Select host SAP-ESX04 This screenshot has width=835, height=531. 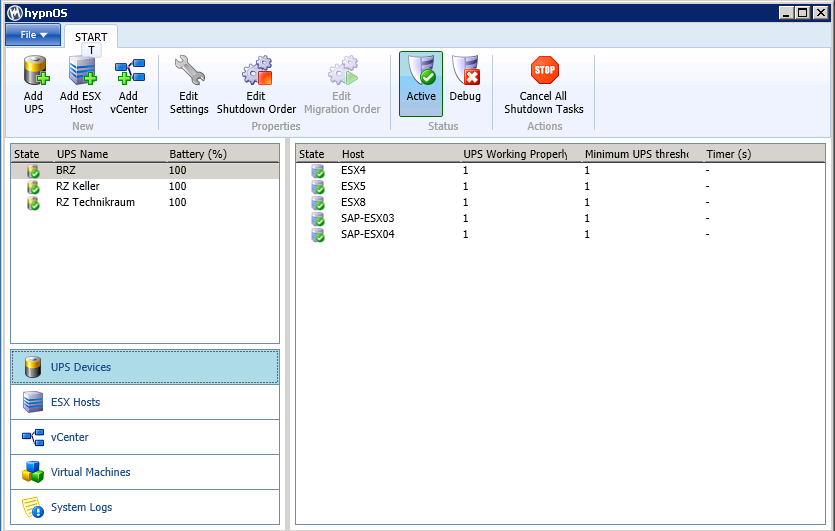point(560,234)
